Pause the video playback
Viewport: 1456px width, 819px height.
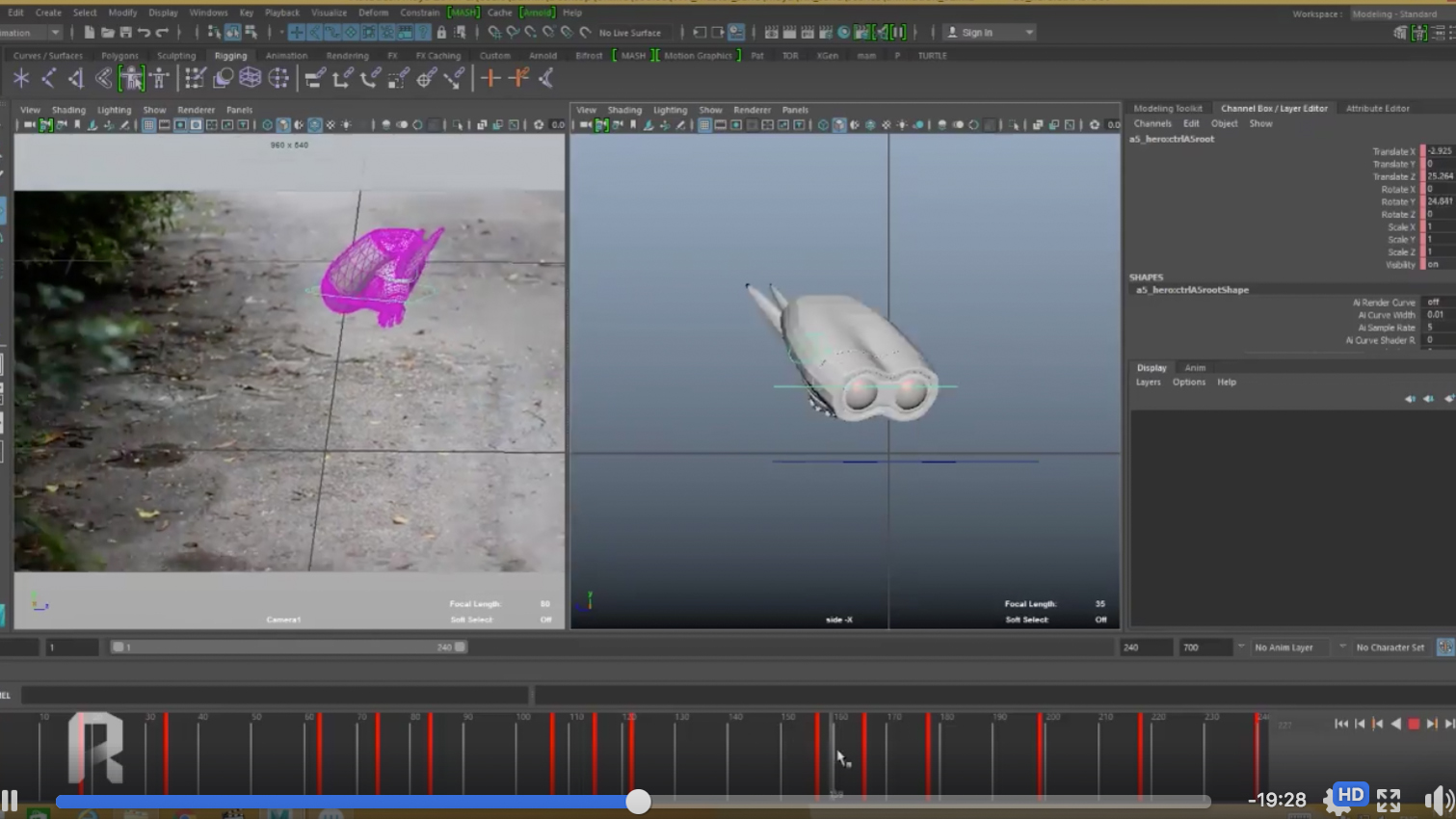pos(10,801)
